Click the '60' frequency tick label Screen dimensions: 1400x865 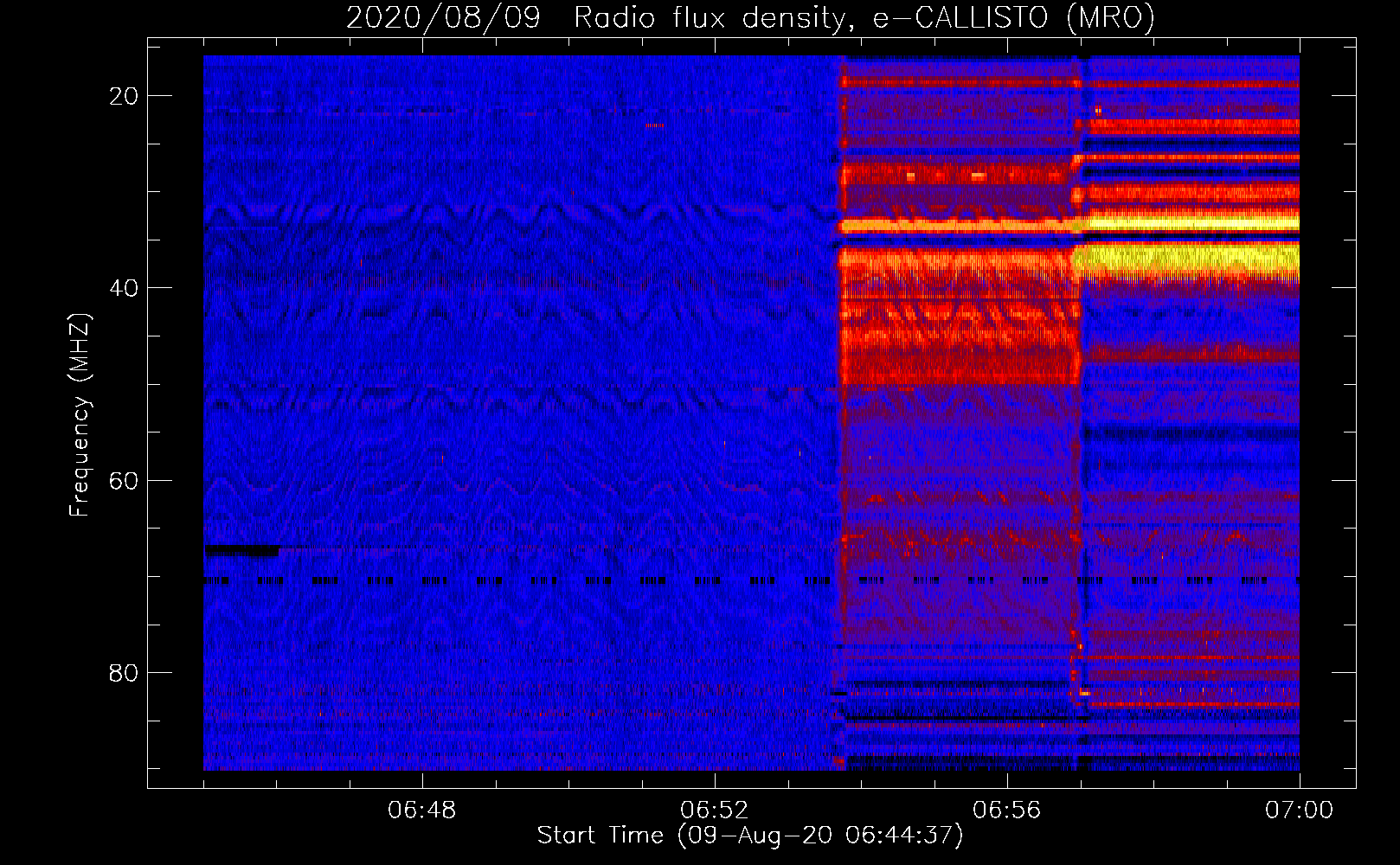[x=124, y=480]
